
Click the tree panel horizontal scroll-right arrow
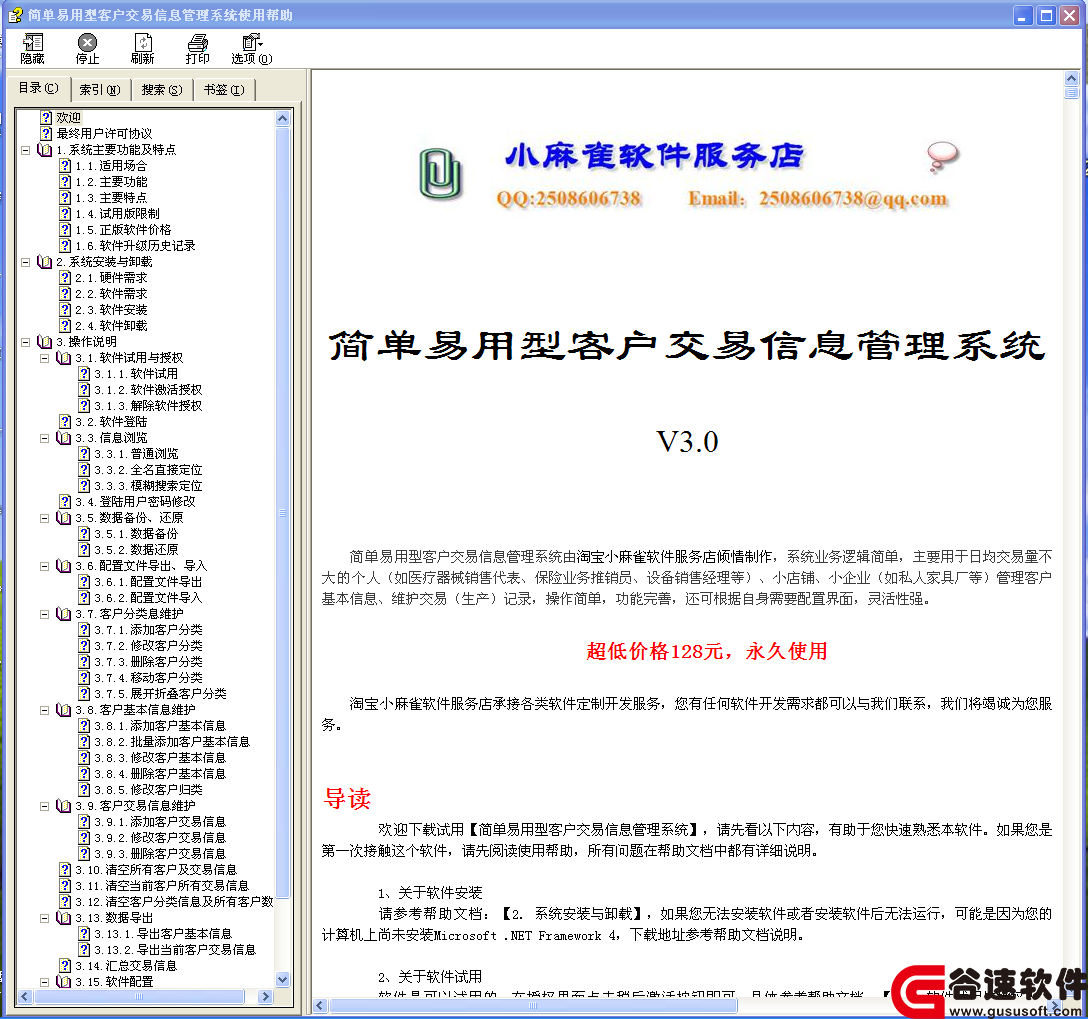(x=266, y=996)
